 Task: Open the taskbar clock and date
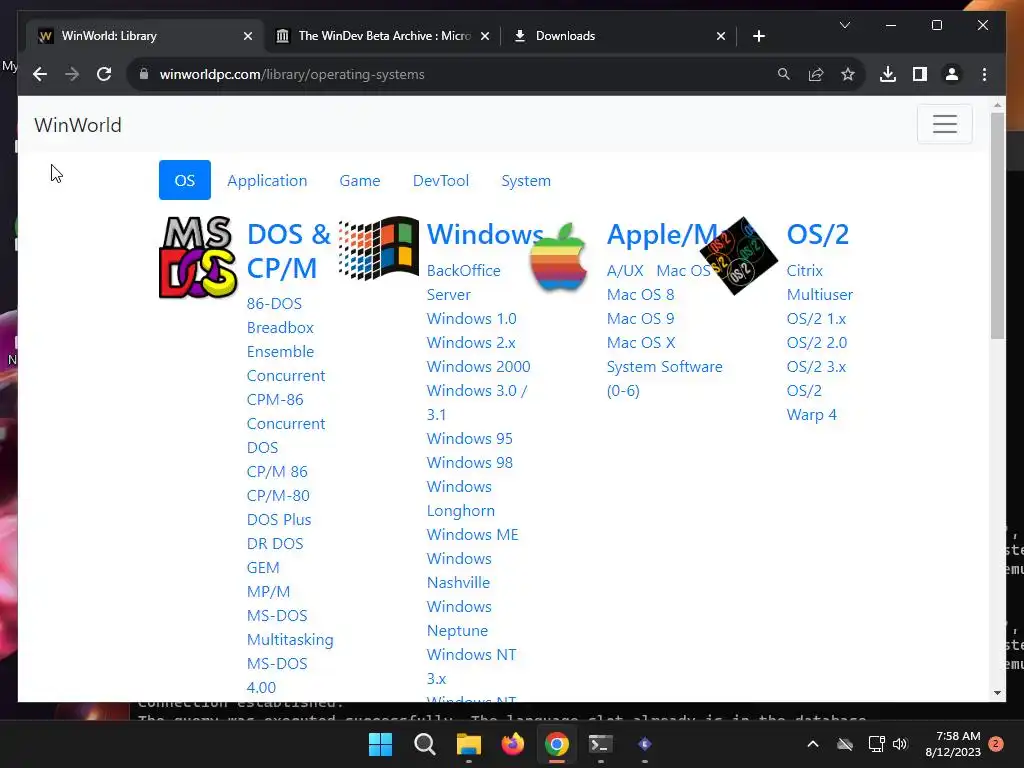[953, 744]
